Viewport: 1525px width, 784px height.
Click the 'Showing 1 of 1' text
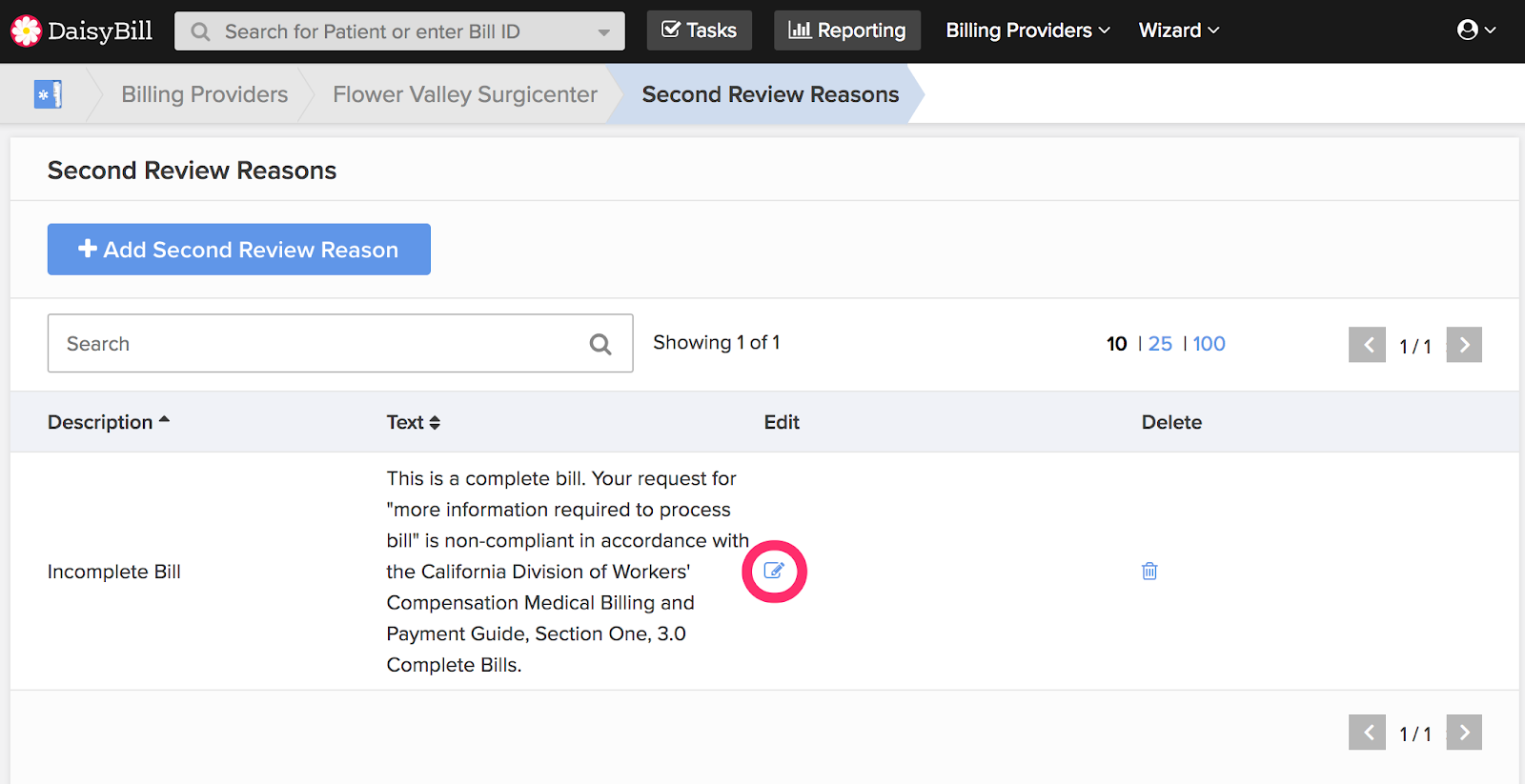(x=717, y=343)
